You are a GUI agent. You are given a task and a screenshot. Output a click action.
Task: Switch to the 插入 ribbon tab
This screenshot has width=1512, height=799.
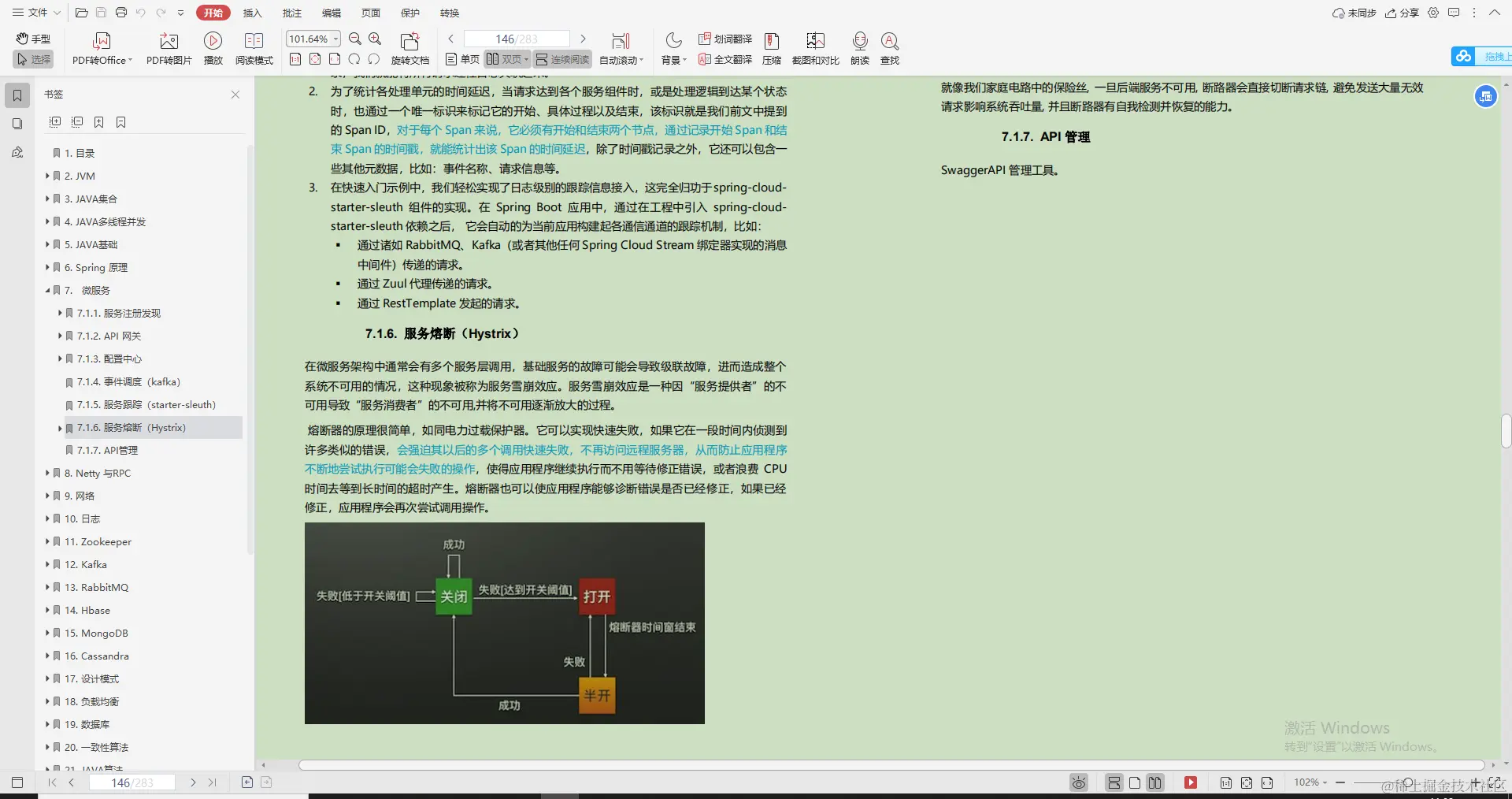[252, 13]
